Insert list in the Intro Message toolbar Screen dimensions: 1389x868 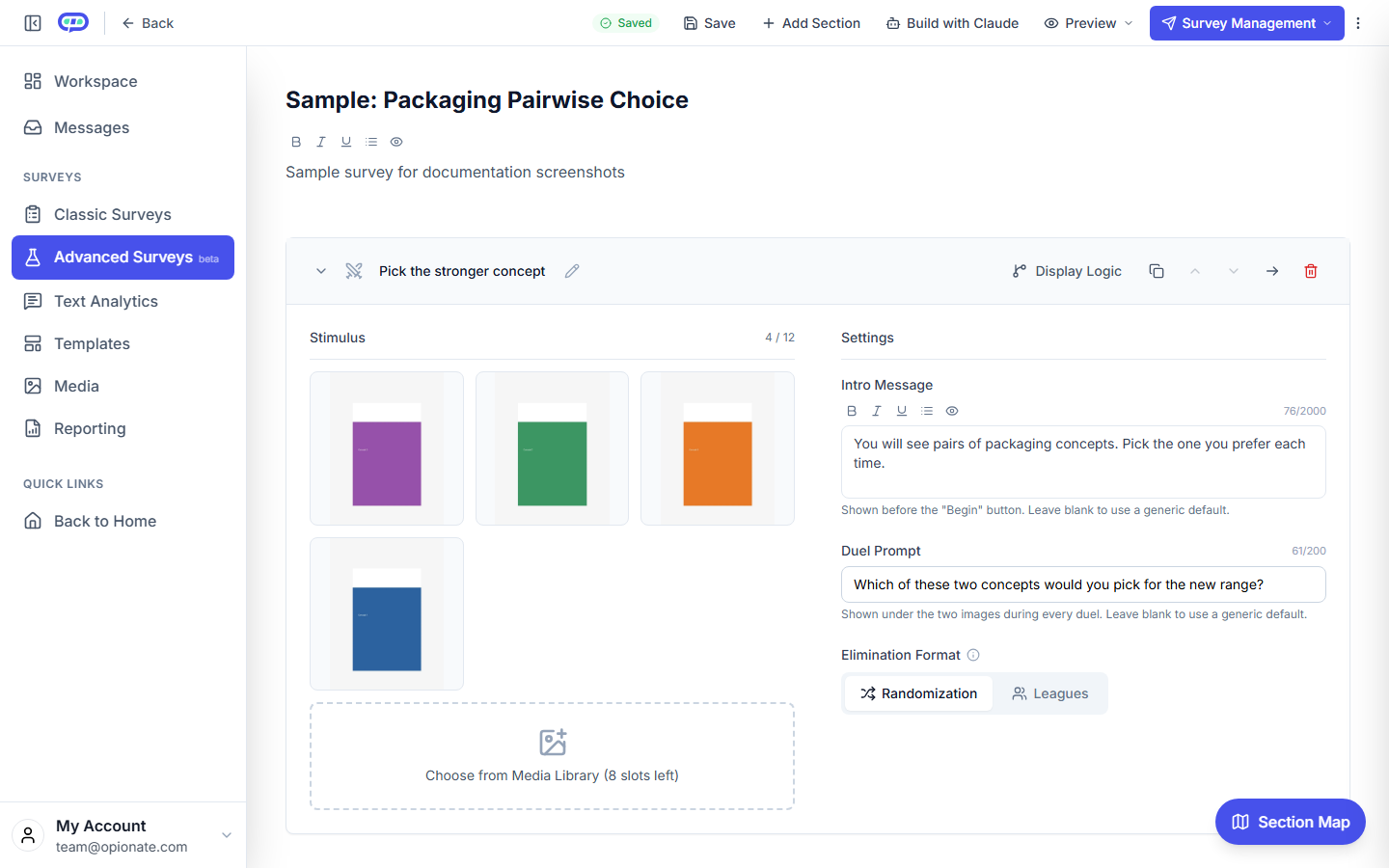(927, 411)
